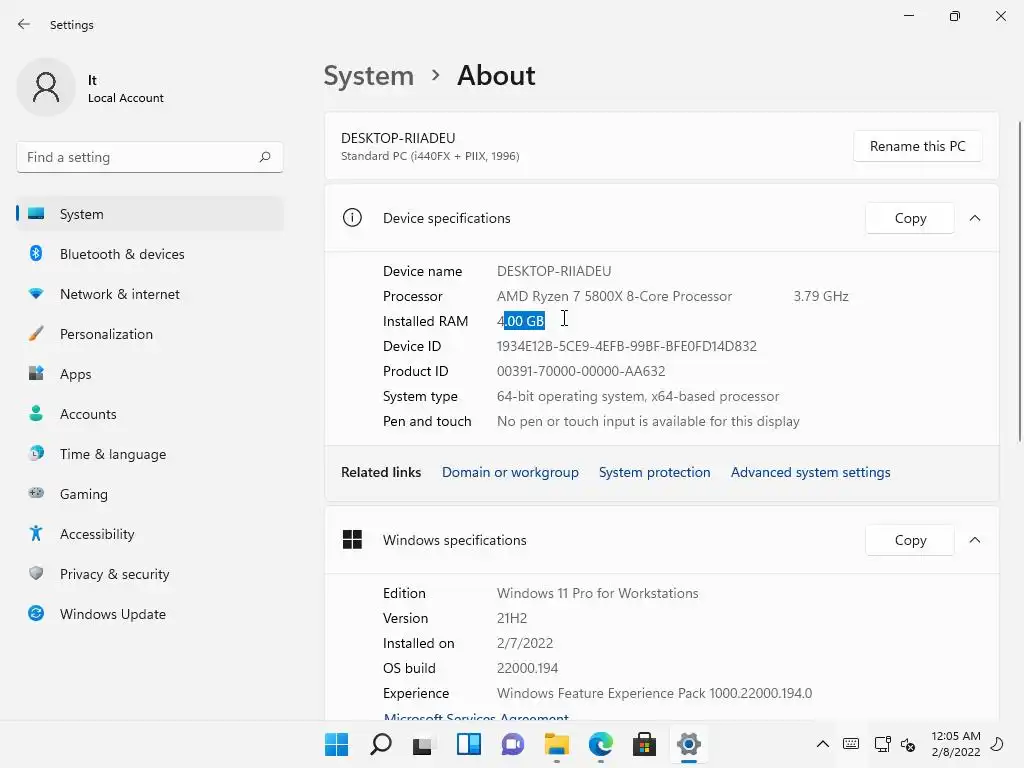Open Advanced system settings link
Viewport: 1024px width, 768px height.
810,472
